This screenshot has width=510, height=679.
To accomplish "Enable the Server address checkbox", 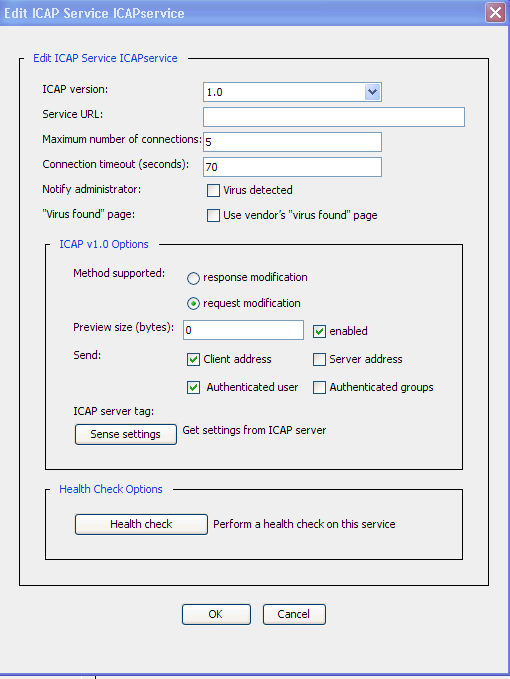I will pos(319,359).
